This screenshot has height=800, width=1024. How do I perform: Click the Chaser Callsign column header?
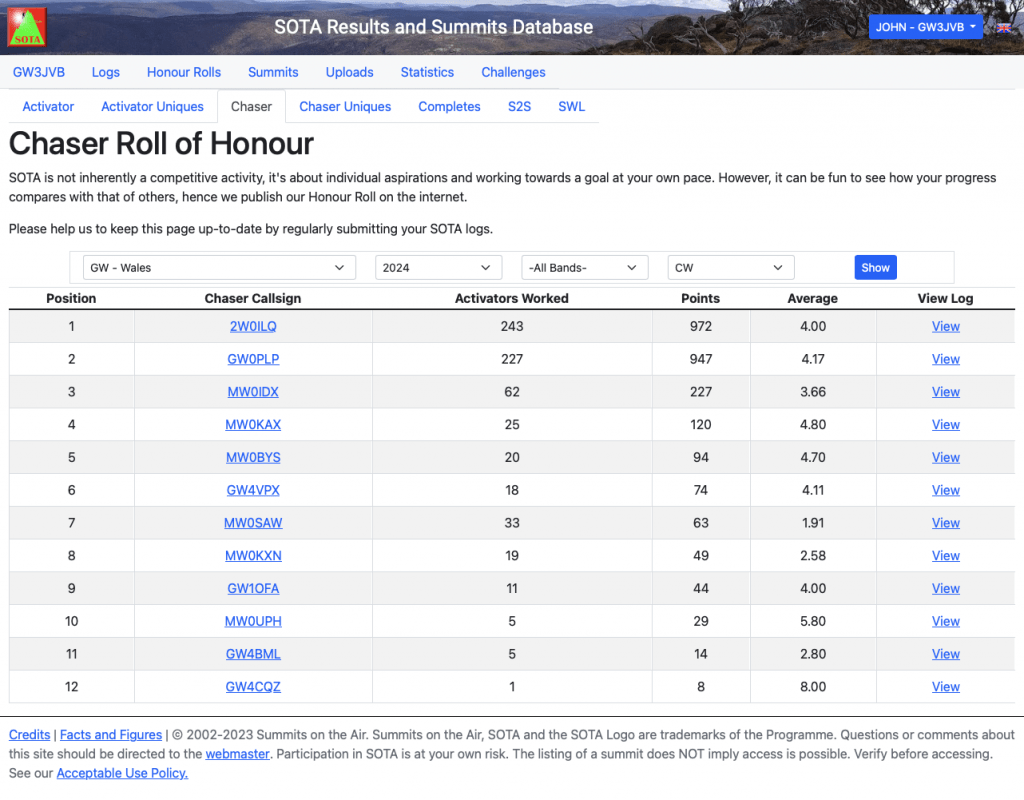click(253, 298)
